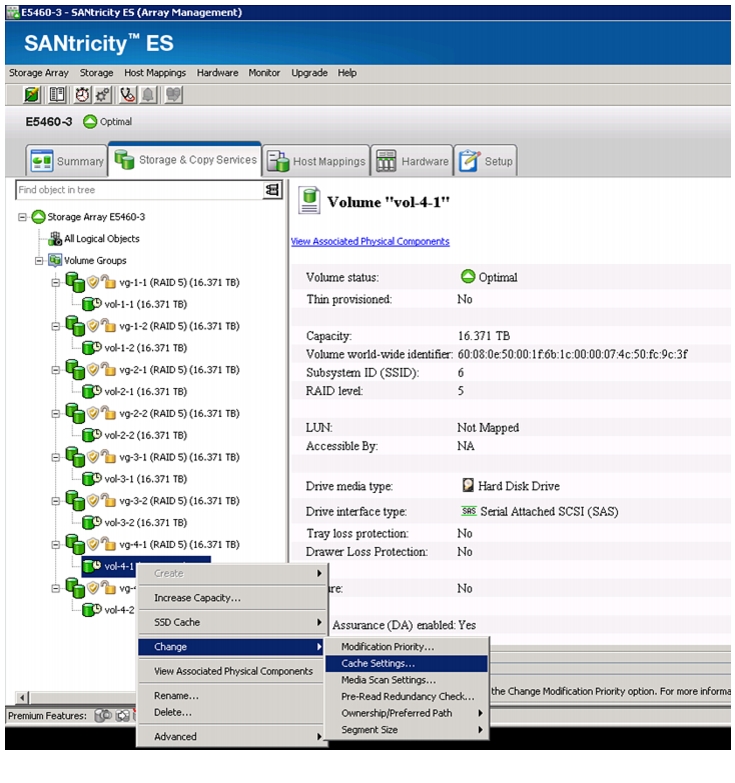The width and height of the screenshot is (735, 783).
Task: Open the Host Mappings tab
Action: (x=317, y=161)
